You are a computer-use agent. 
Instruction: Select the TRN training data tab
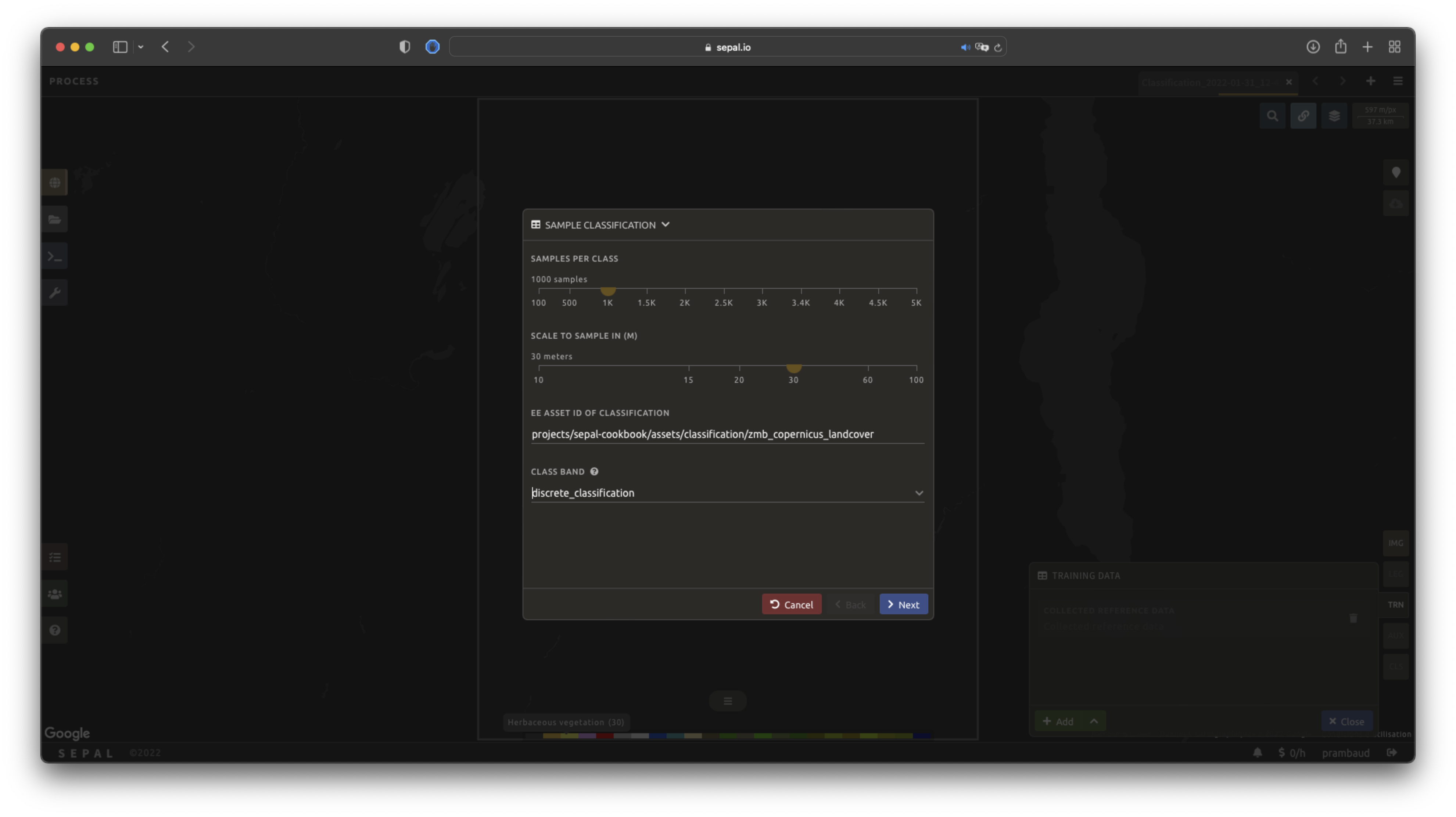pyautogui.click(x=1395, y=605)
